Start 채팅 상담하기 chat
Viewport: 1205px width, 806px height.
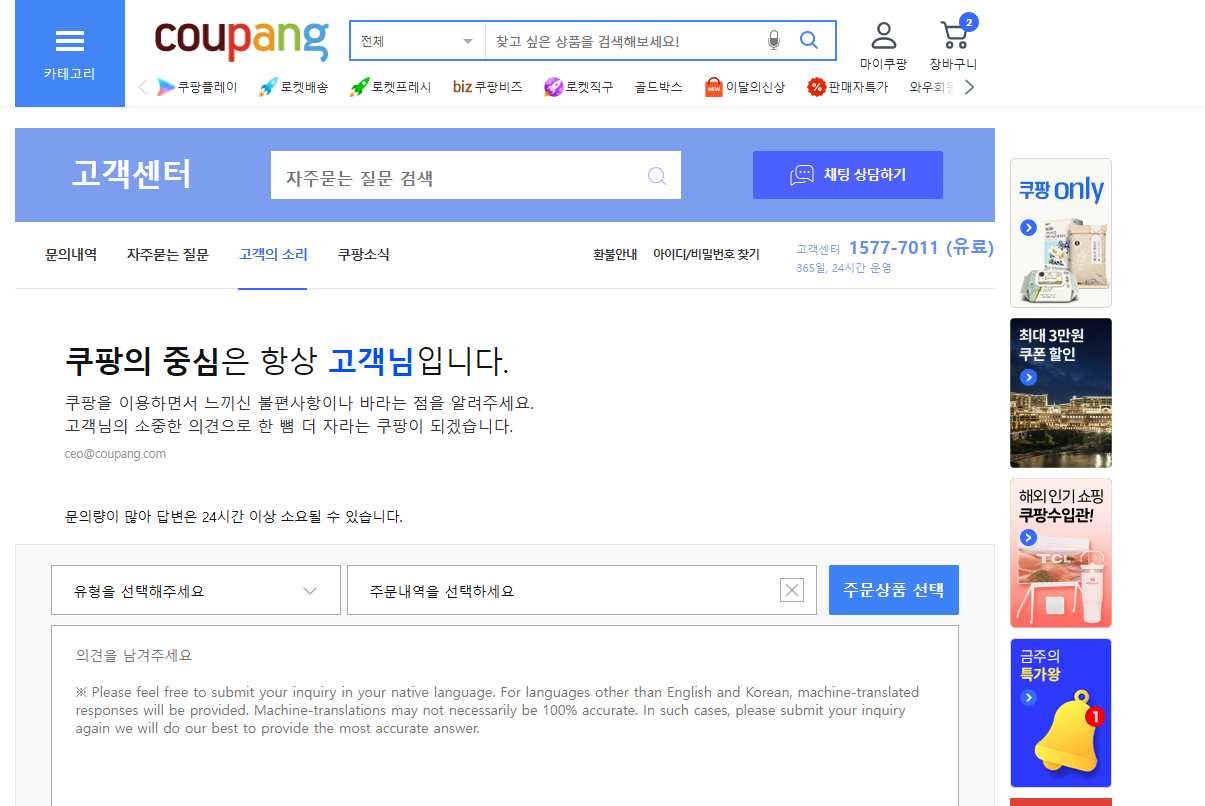click(848, 175)
